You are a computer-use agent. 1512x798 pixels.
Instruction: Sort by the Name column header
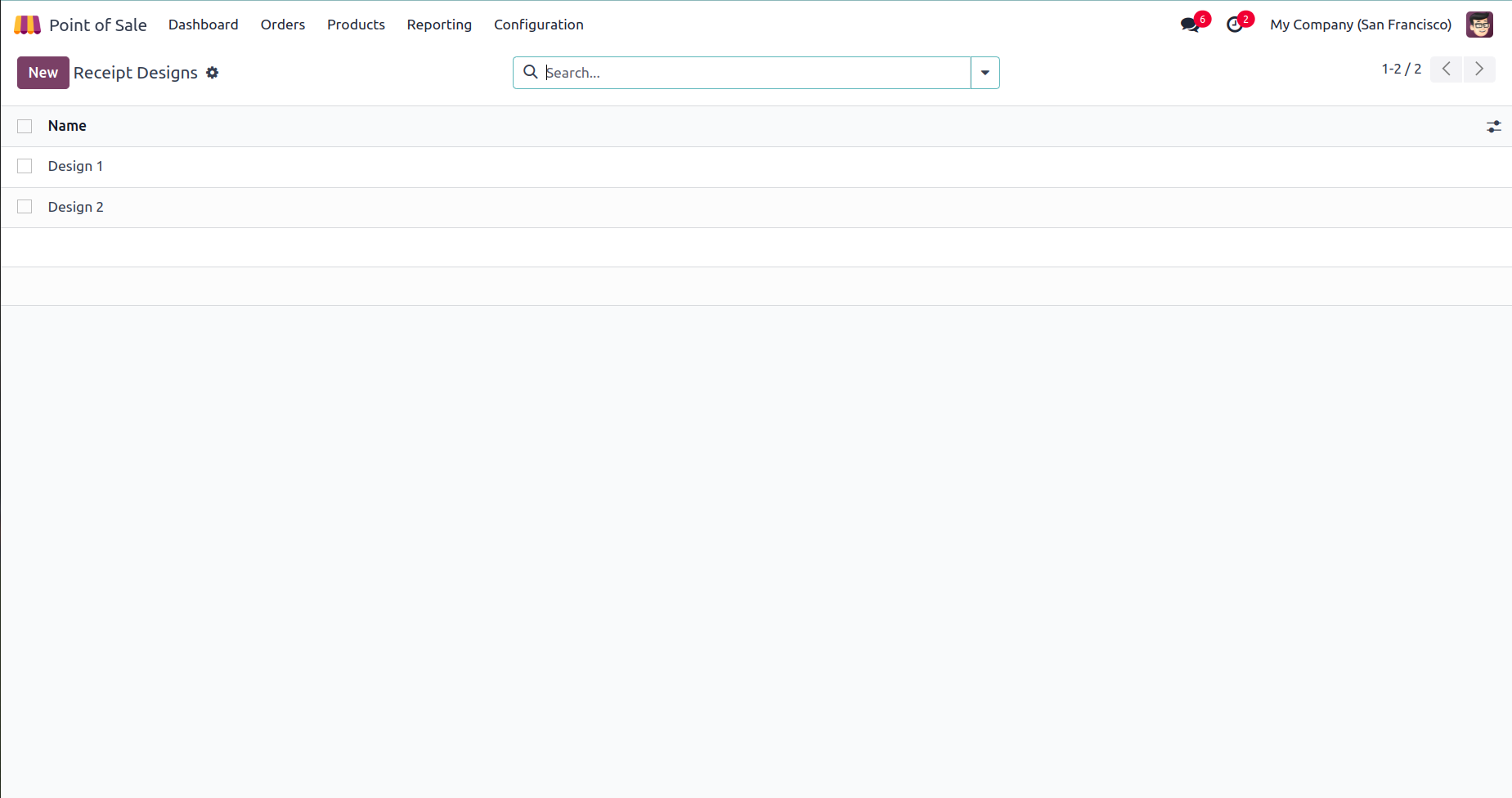point(67,126)
